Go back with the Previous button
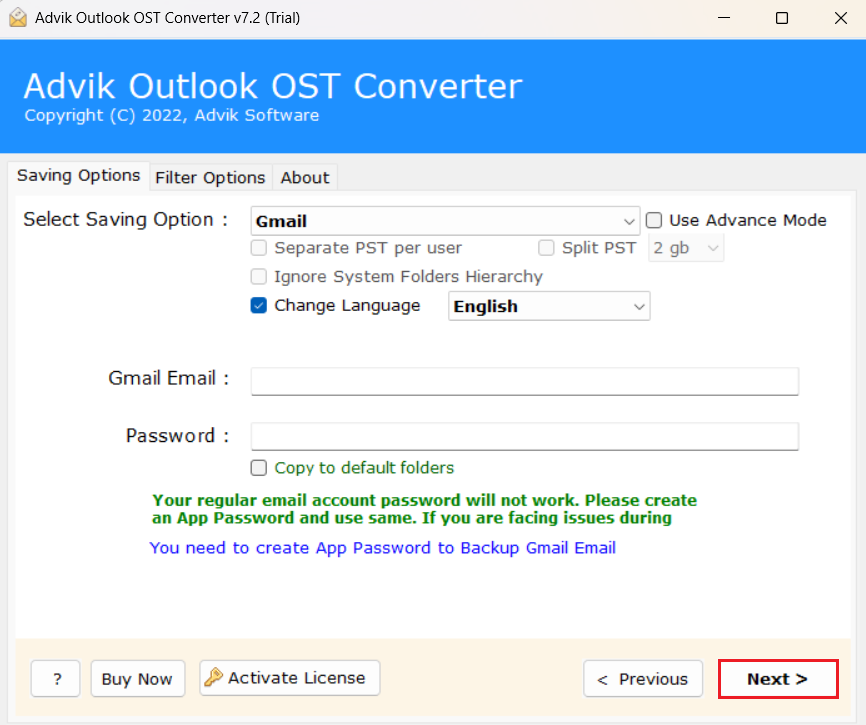Image resolution: width=866 pixels, height=725 pixels. [643, 678]
